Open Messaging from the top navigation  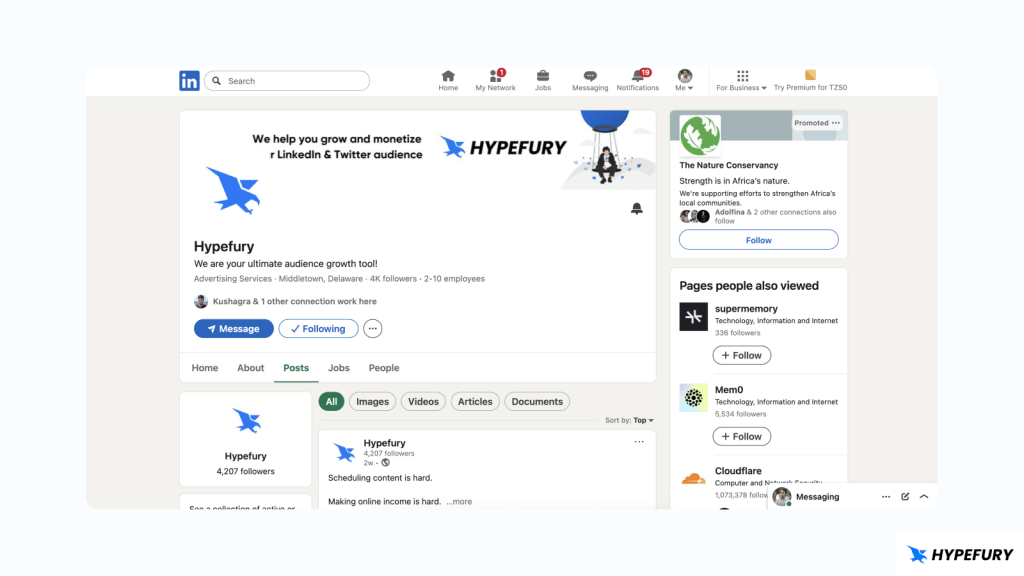(x=590, y=81)
